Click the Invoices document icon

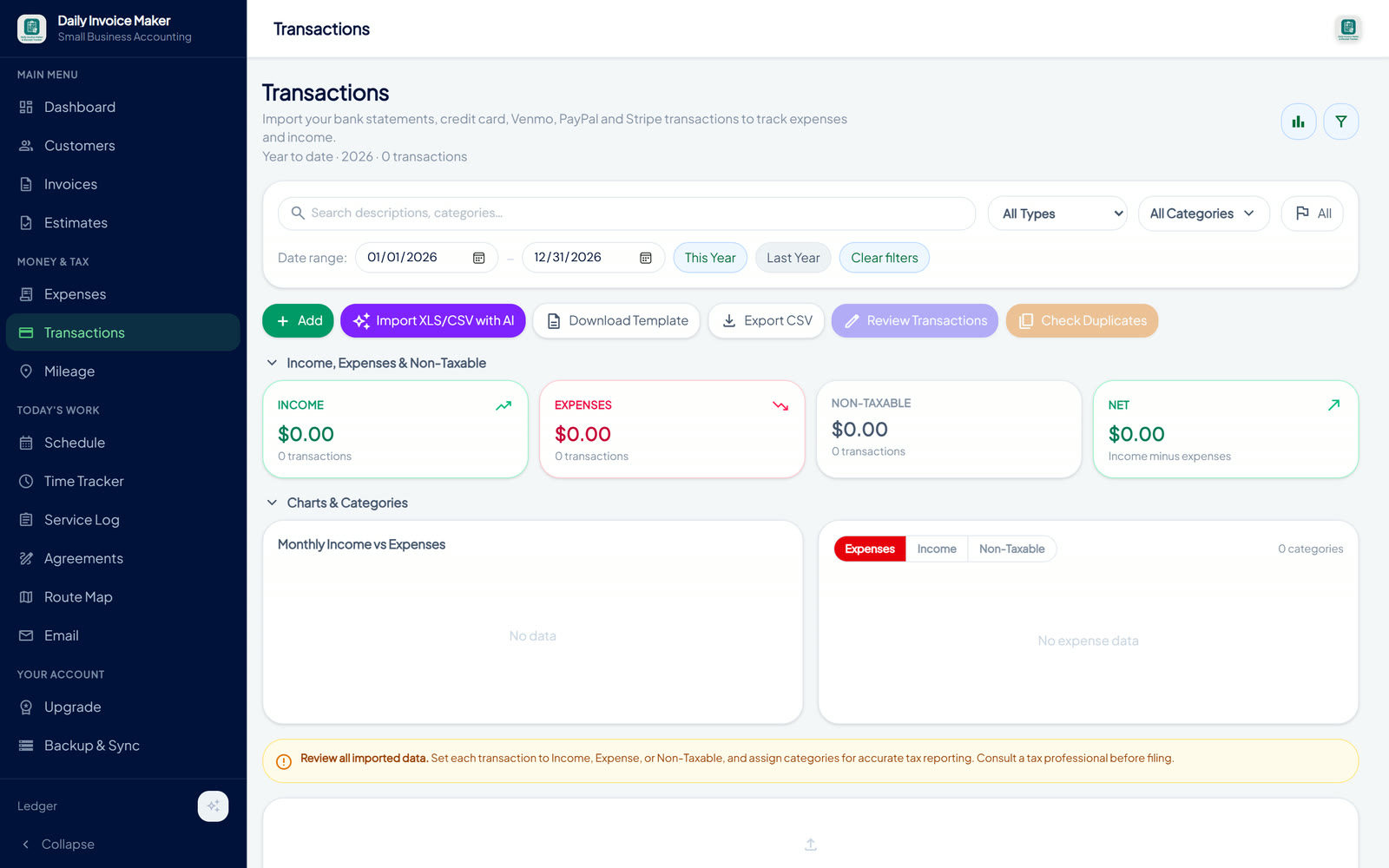(26, 184)
